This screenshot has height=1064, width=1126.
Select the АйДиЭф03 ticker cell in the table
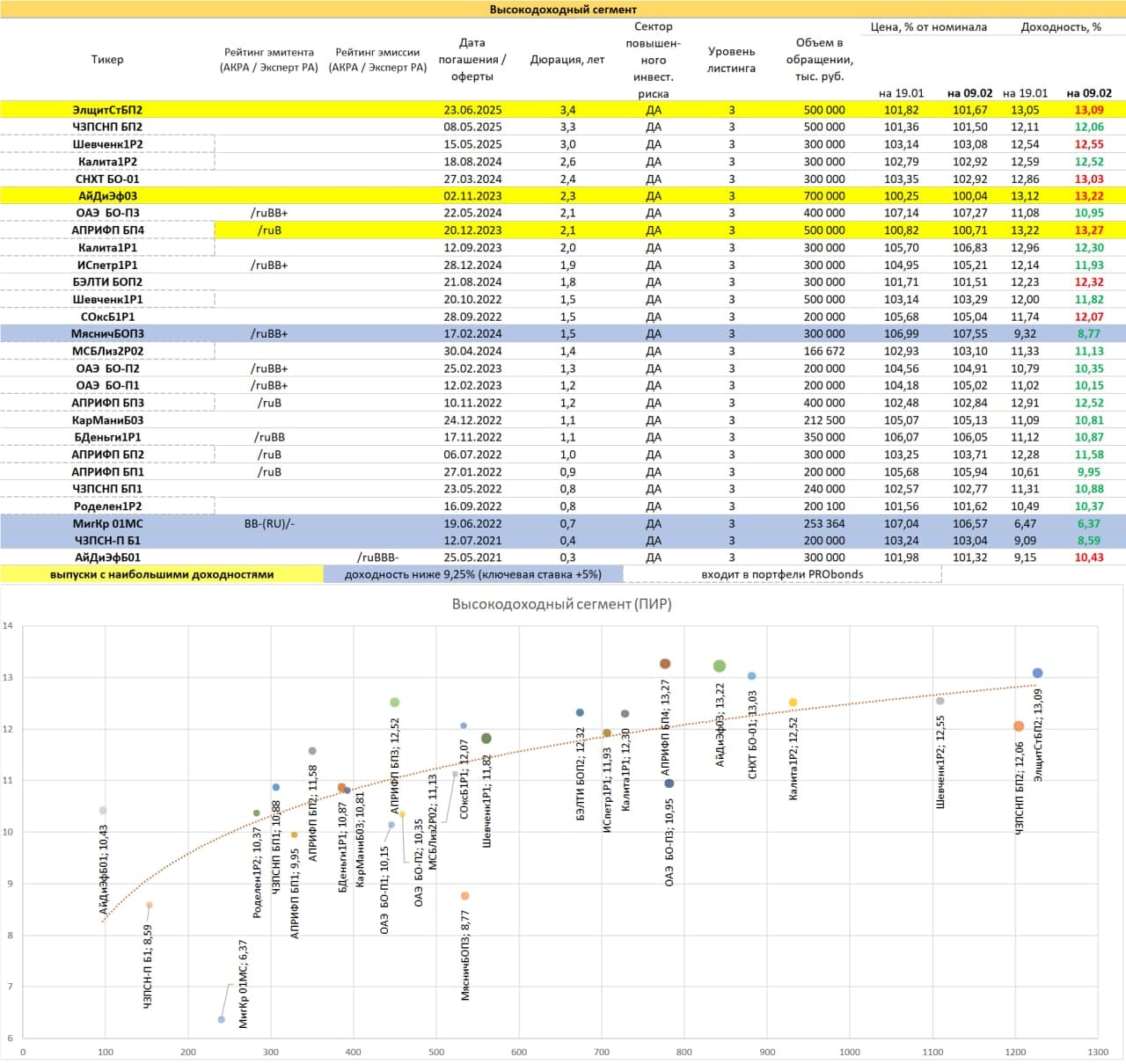click(107, 196)
